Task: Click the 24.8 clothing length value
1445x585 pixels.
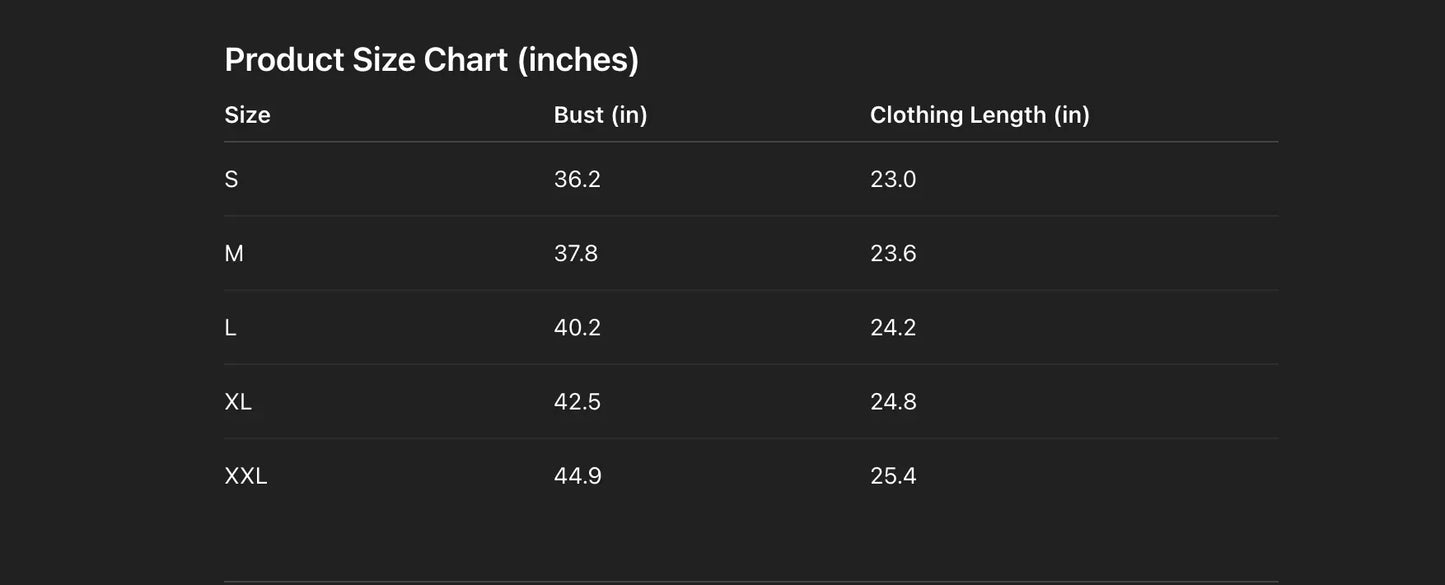Action: [x=893, y=401]
